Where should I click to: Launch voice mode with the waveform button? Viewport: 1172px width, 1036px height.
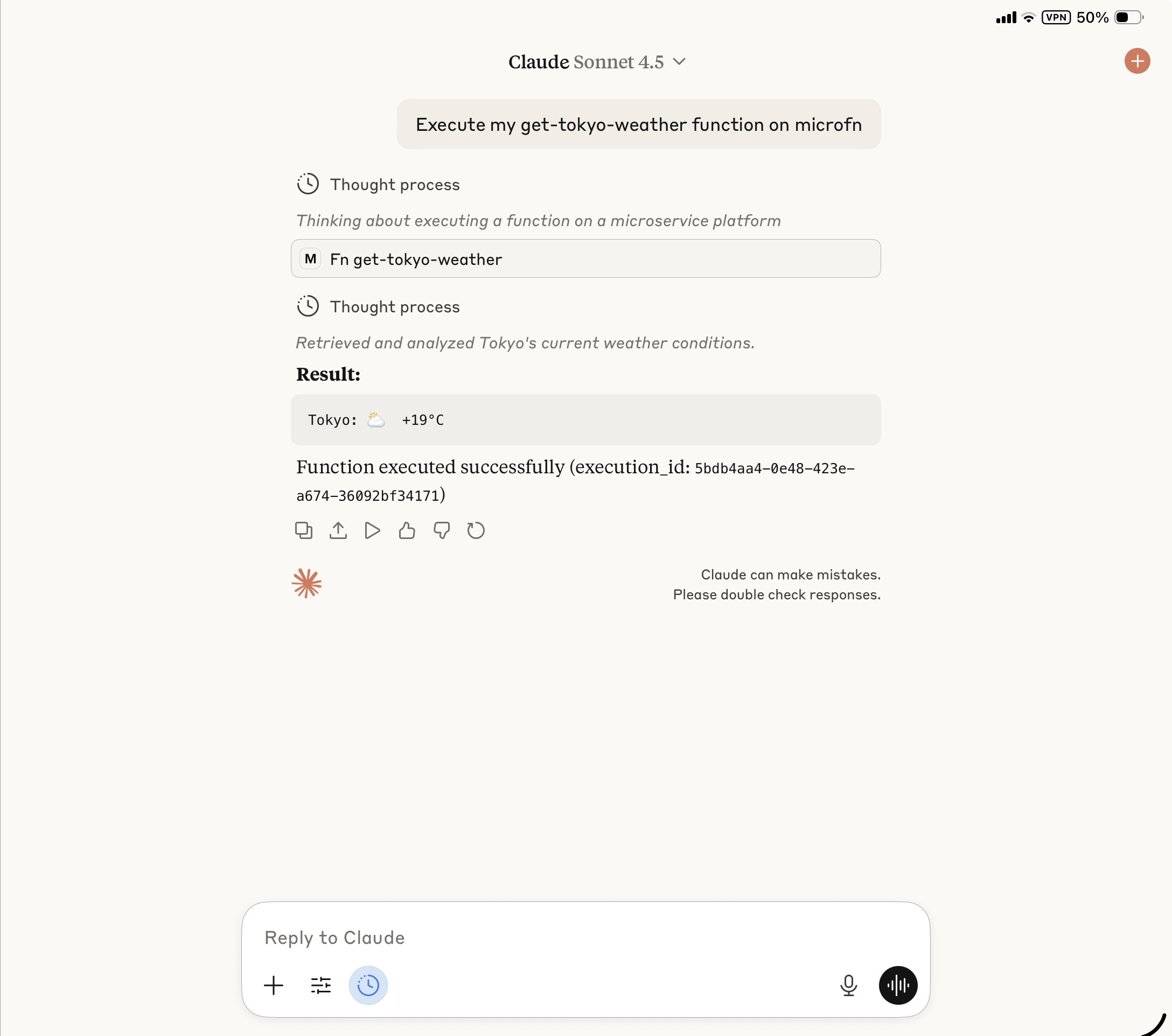tap(898, 985)
